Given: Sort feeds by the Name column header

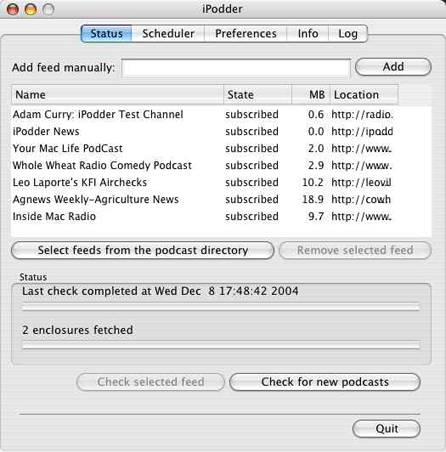Looking at the screenshot, I should 117,95.
